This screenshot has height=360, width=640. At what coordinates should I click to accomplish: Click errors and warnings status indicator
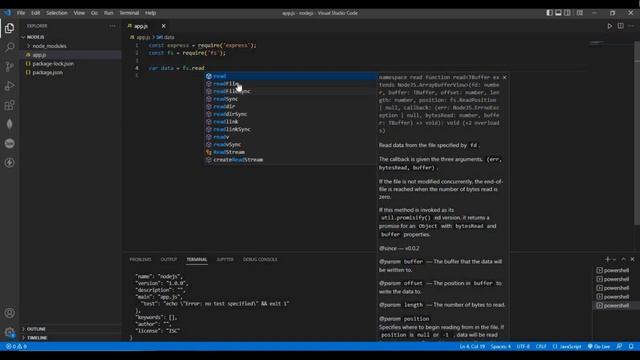point(16,347)
